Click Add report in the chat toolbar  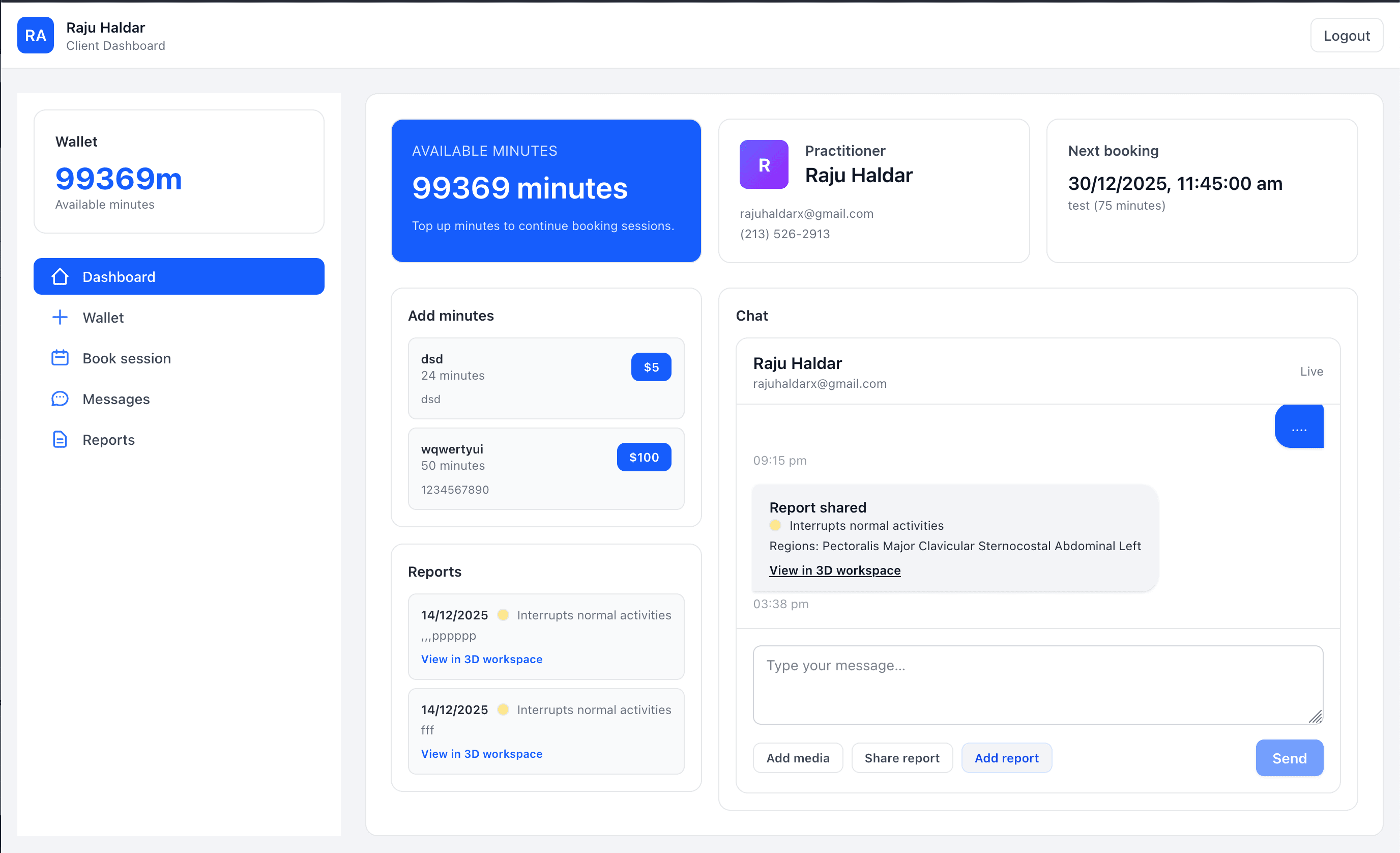click(x=1006, y=757)
